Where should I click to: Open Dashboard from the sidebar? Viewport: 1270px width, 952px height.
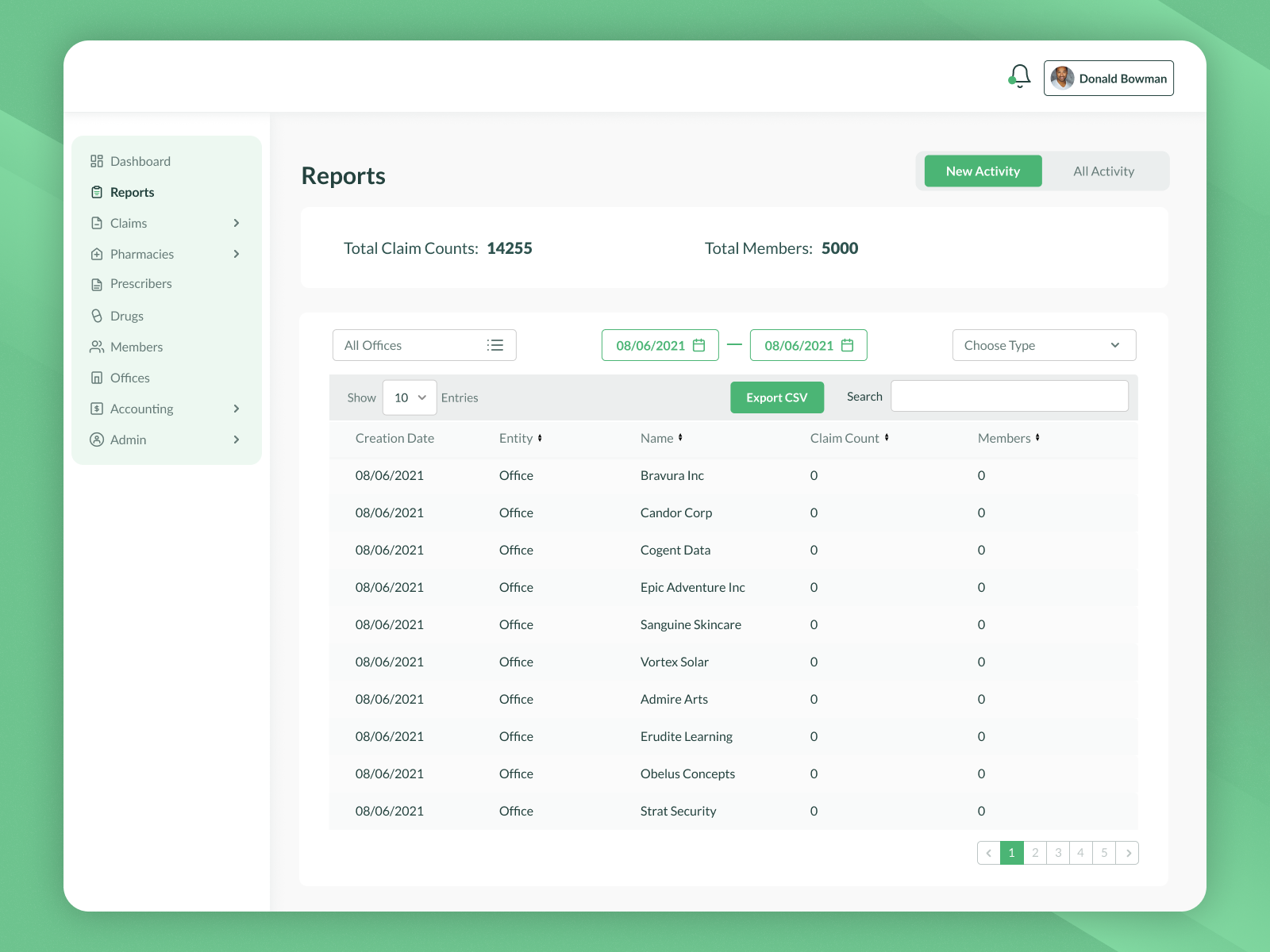(140, 161)
